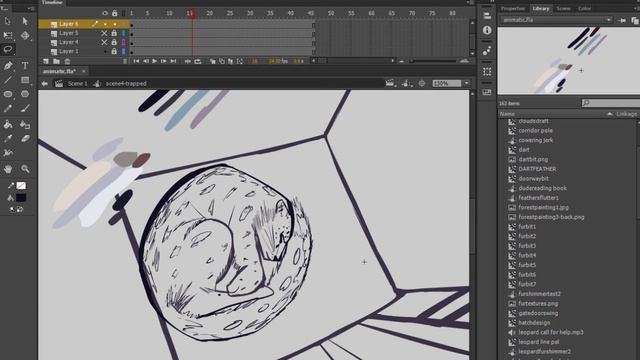Click the Timeline panel tab
The width and height of the screenshot is (640, 360).
(x=52, y=2)
